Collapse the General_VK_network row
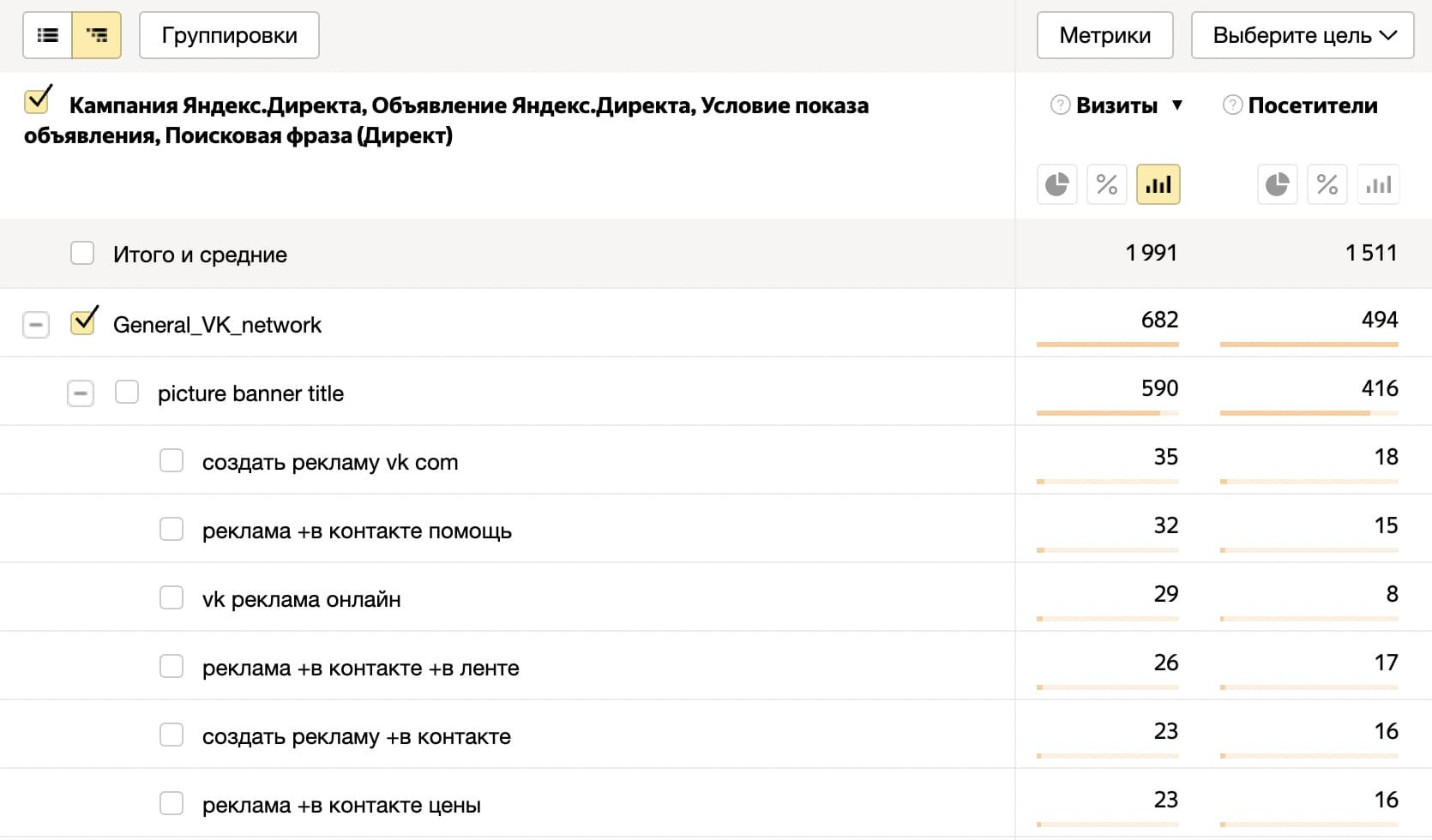 36,325
